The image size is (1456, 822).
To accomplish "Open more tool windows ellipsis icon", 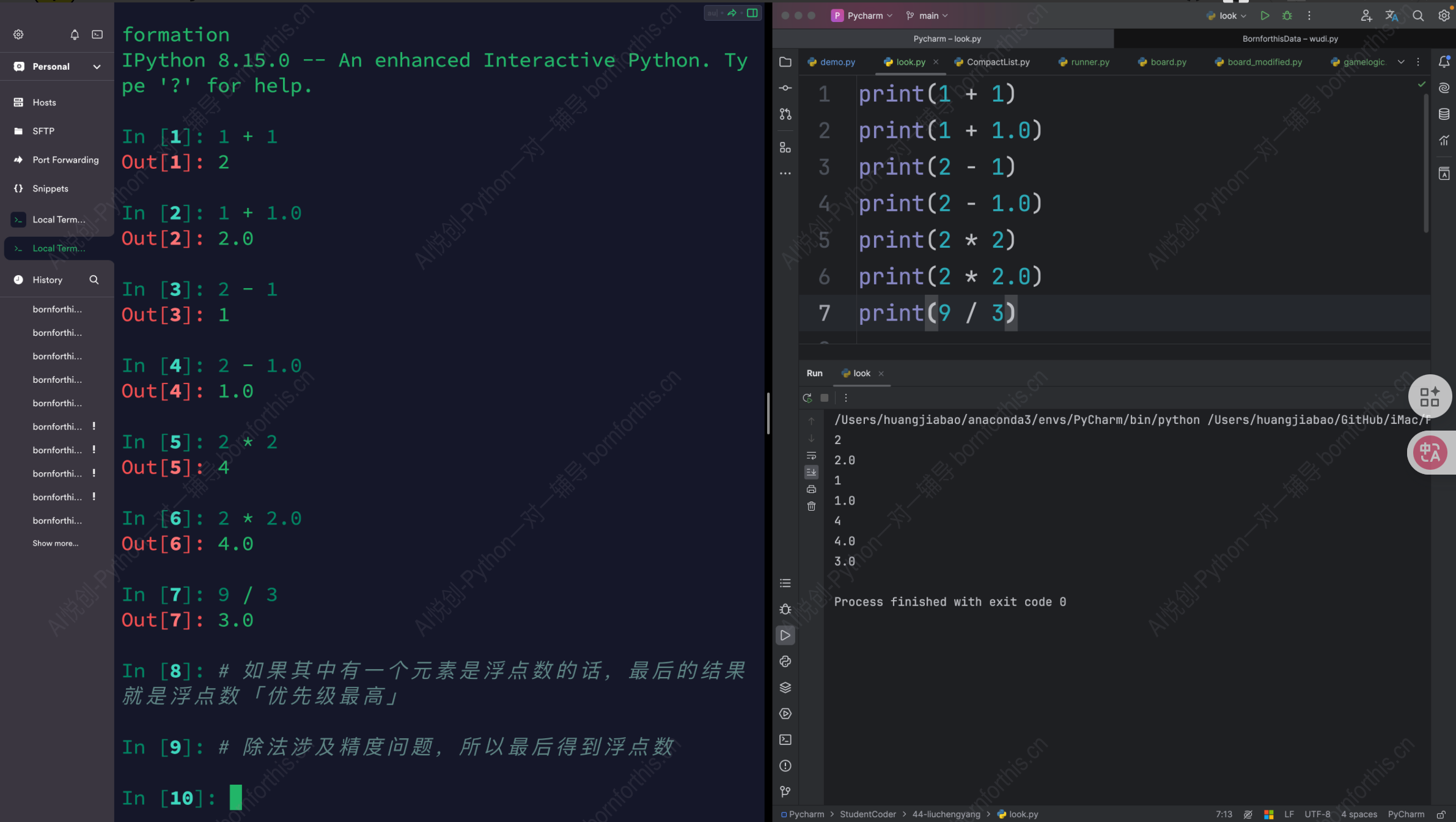I will (785, 174).
